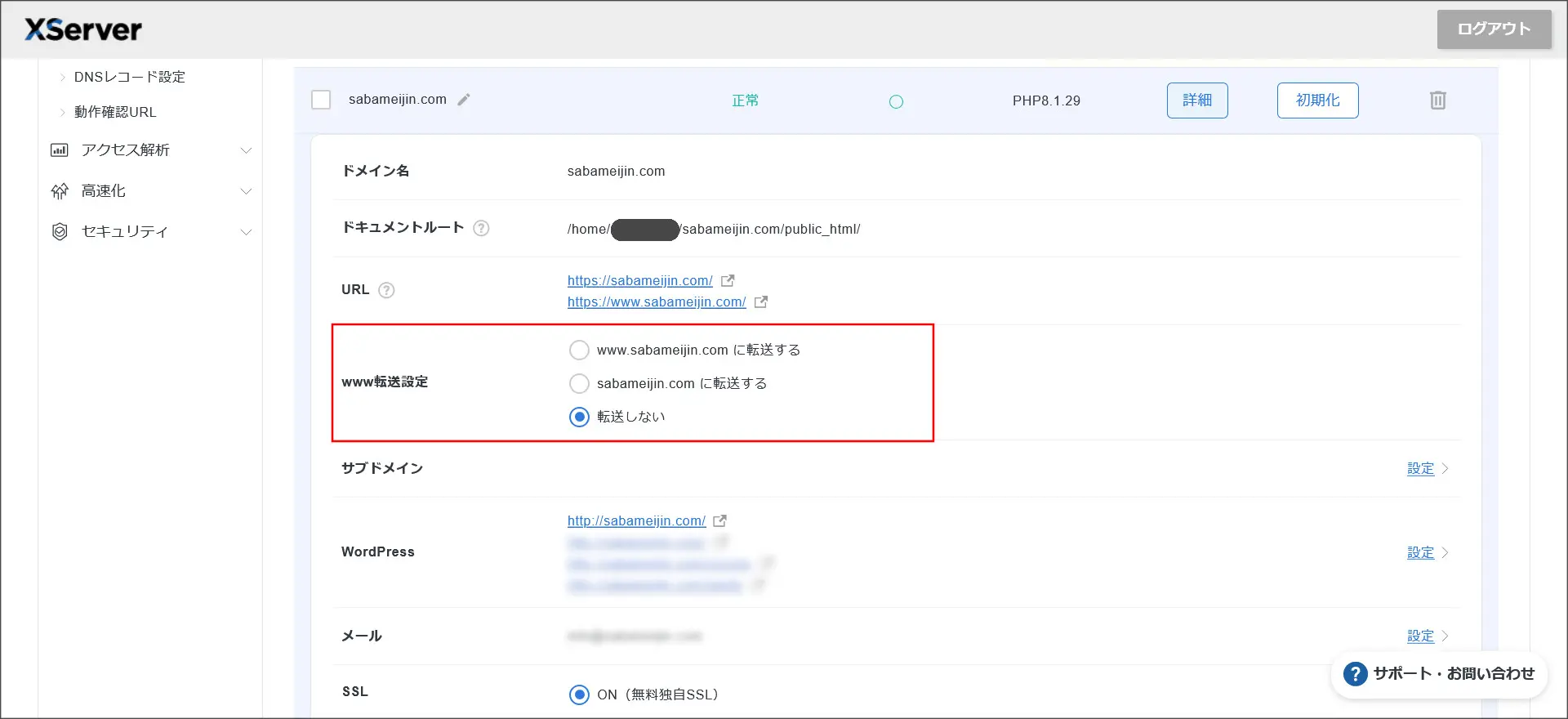Select 転送しない radio option
Image resolution: width=1568 pixels, height=719 pixels.
coord(579,417)
